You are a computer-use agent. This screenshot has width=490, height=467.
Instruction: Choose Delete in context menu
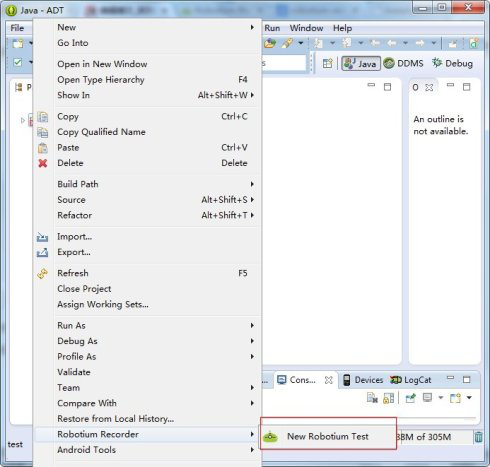click(x=147, y=163)
